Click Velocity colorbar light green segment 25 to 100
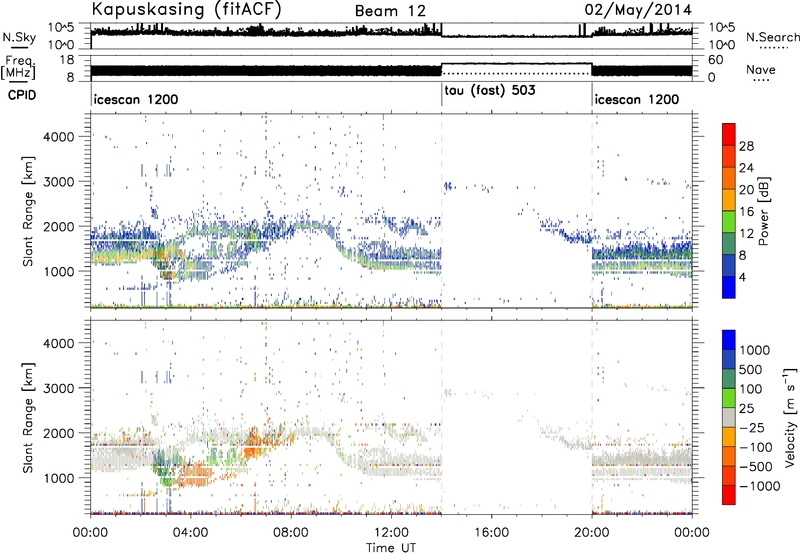 pos(729,398)
